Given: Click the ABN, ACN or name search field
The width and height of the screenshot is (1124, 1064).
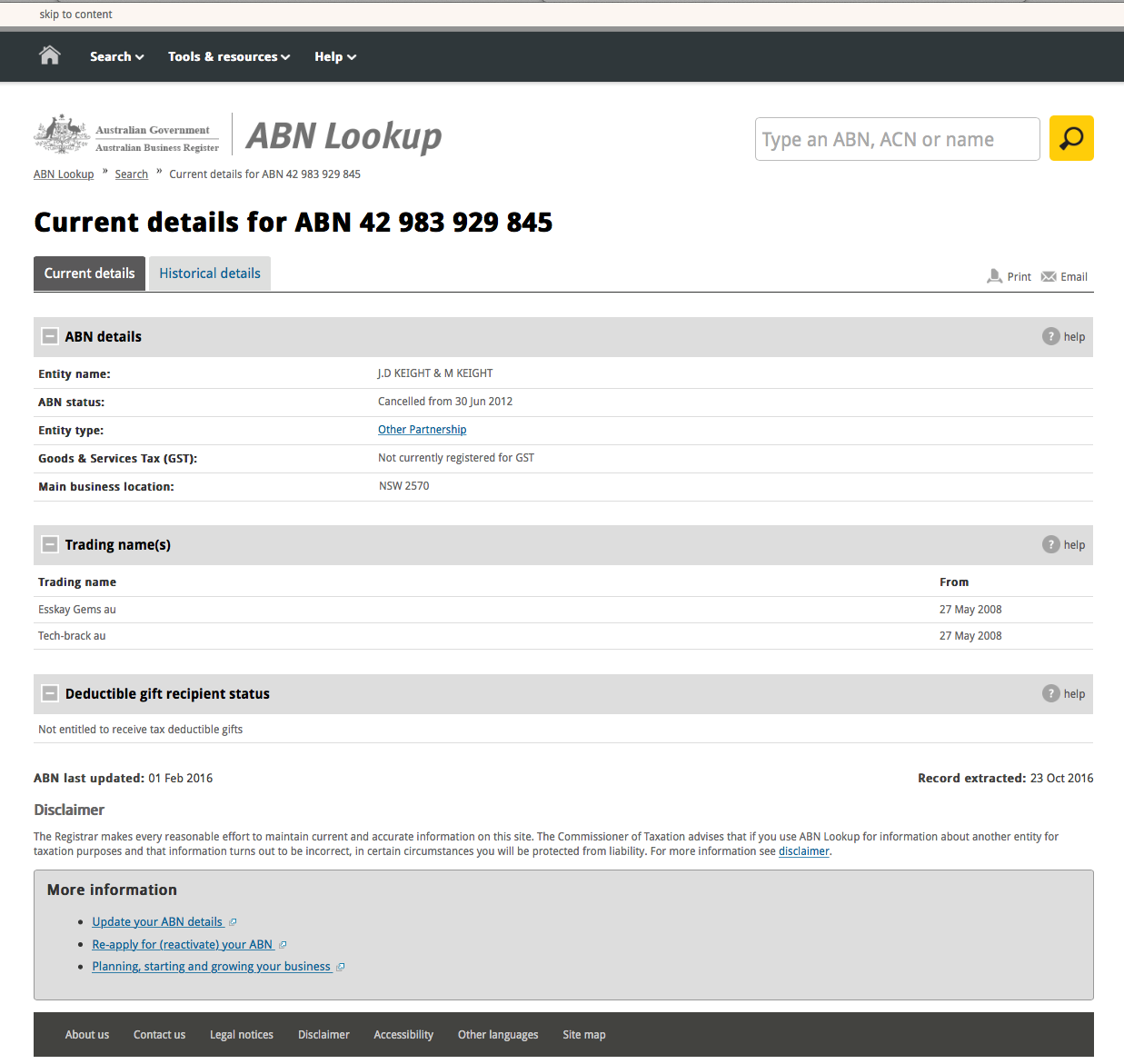Looking at the screenshot, I should pos(898,139).
